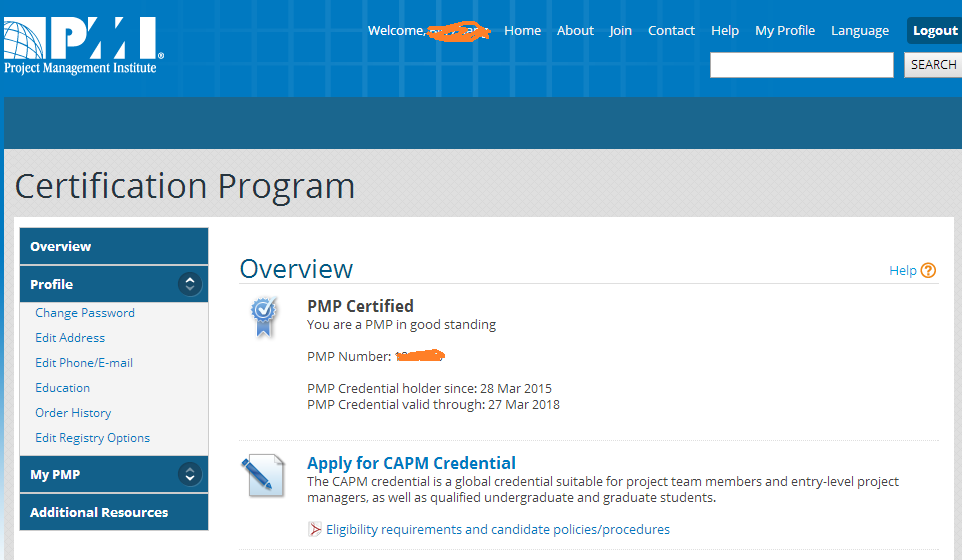Open the Contact nav link

671,31
